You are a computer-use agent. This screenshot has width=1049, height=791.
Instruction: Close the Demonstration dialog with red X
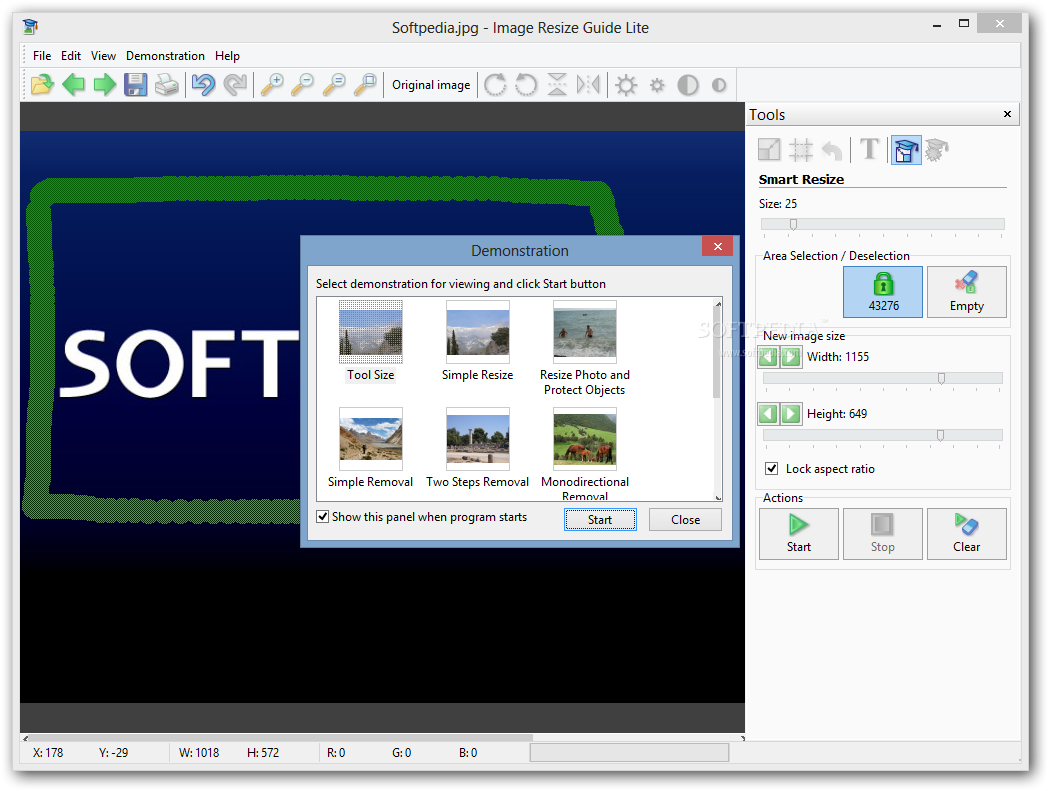point(717,246)
